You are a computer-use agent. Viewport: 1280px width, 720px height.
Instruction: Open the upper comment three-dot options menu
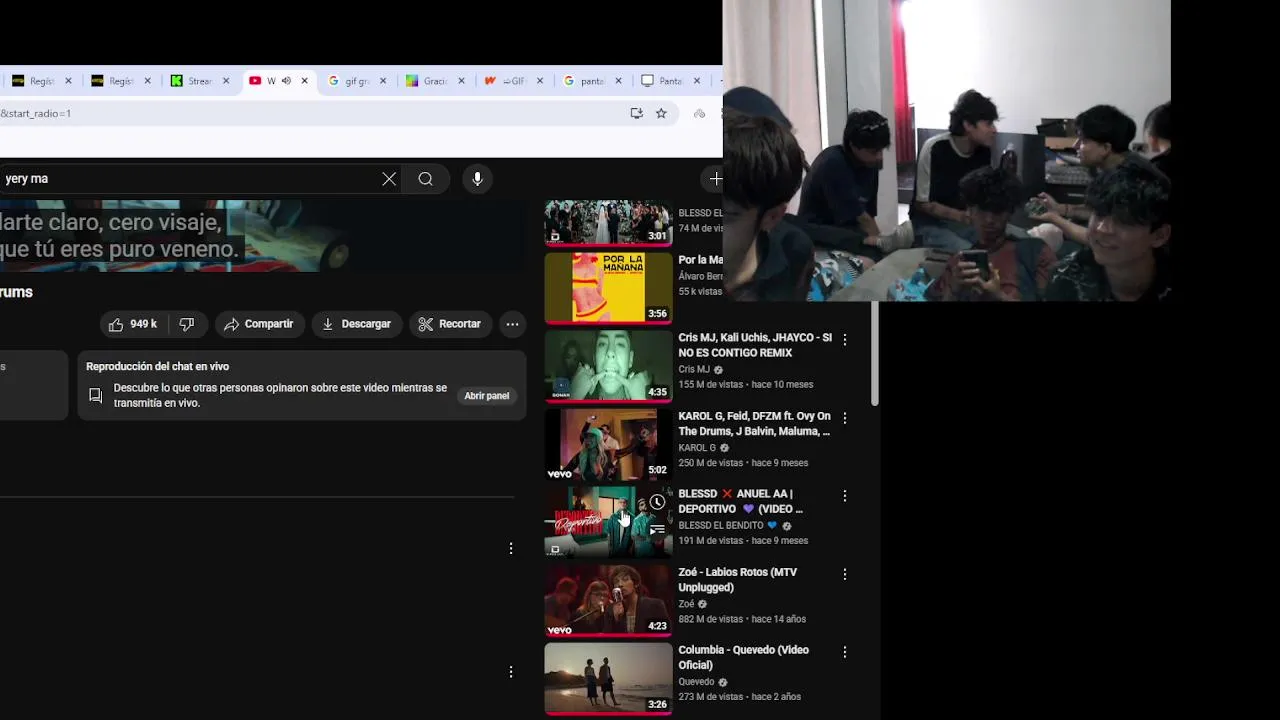(x=511, y=549)
